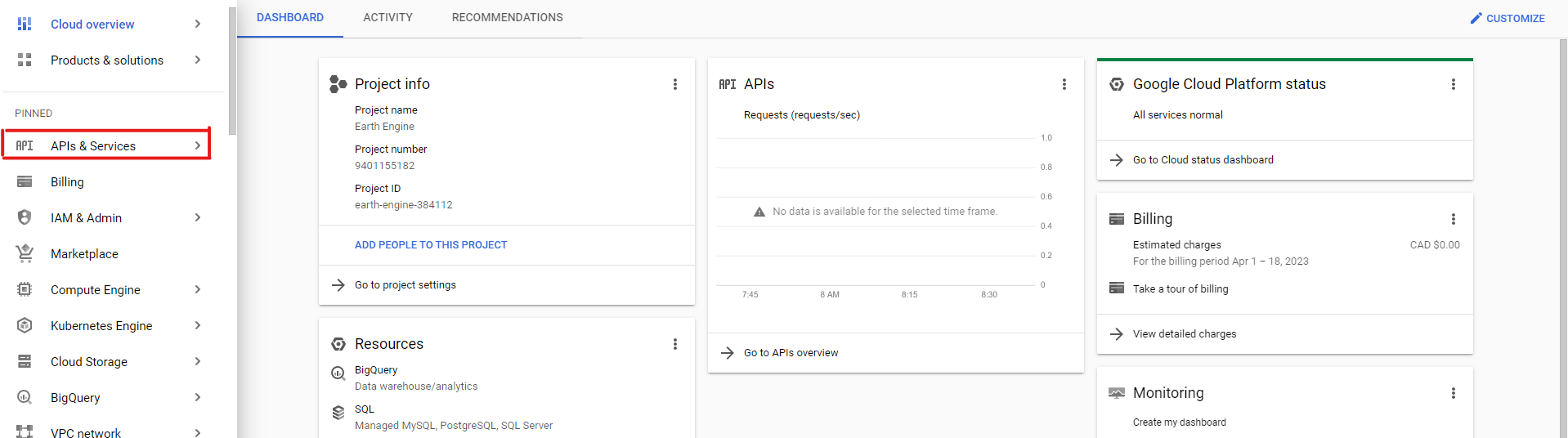The height and width of the screenshot is (438, 1568).
Task: Click the Marketplace cart icon
Action: point(25,254)
